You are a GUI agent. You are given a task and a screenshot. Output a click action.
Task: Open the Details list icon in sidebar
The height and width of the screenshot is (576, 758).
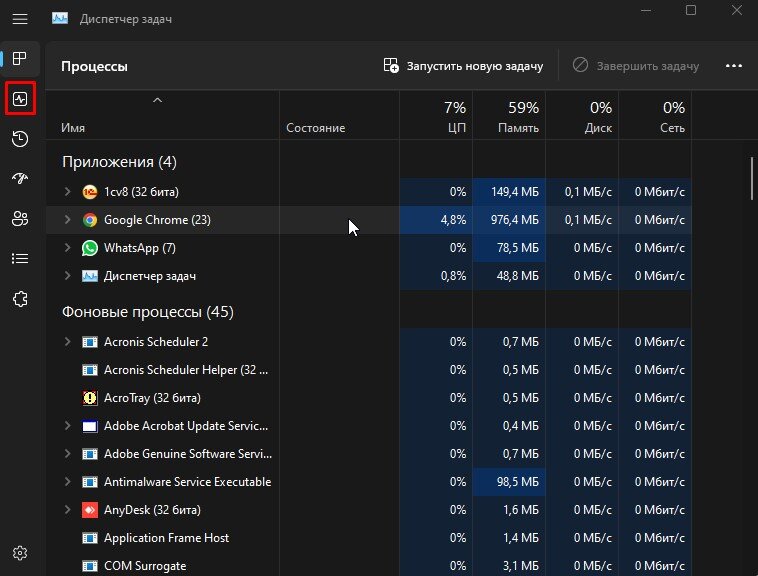[20, 259]
